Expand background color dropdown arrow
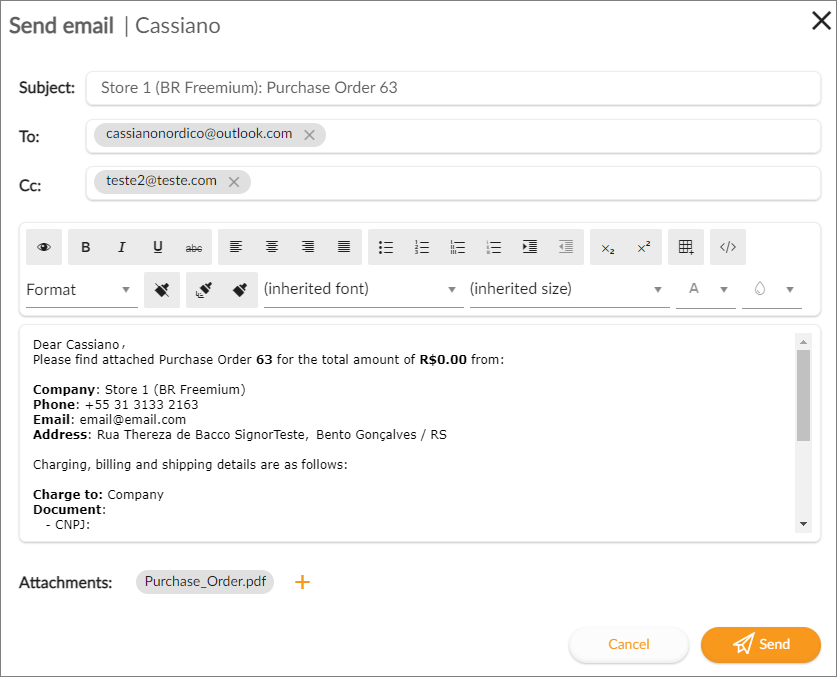 point(790,290)
